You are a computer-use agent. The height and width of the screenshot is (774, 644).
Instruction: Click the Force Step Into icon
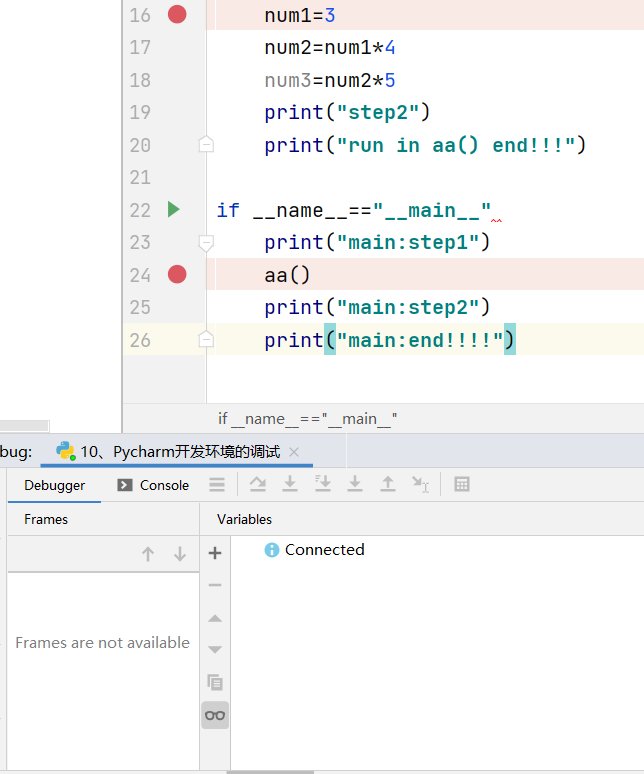(x=355, y=484)
